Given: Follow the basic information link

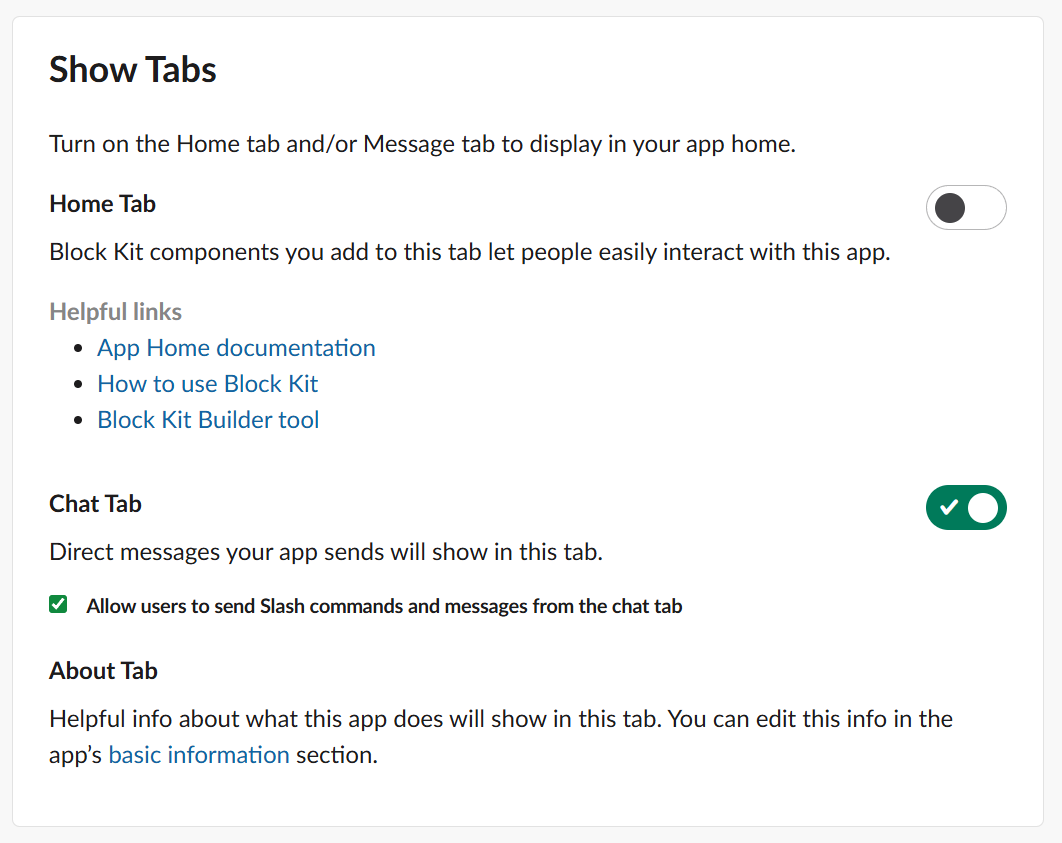Looking at the screenshot, I should point(199,755).
